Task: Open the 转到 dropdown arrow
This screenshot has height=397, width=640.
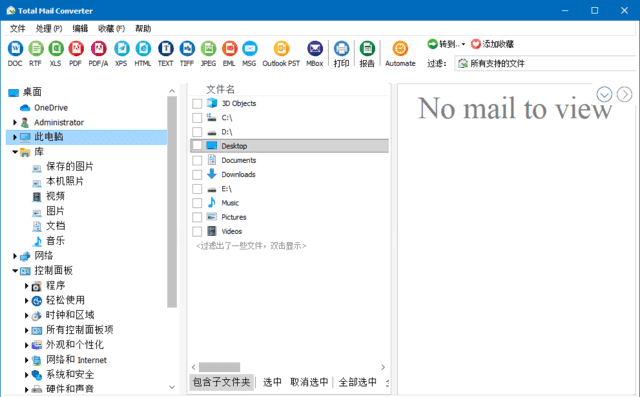Action: [x=463, y=44]
